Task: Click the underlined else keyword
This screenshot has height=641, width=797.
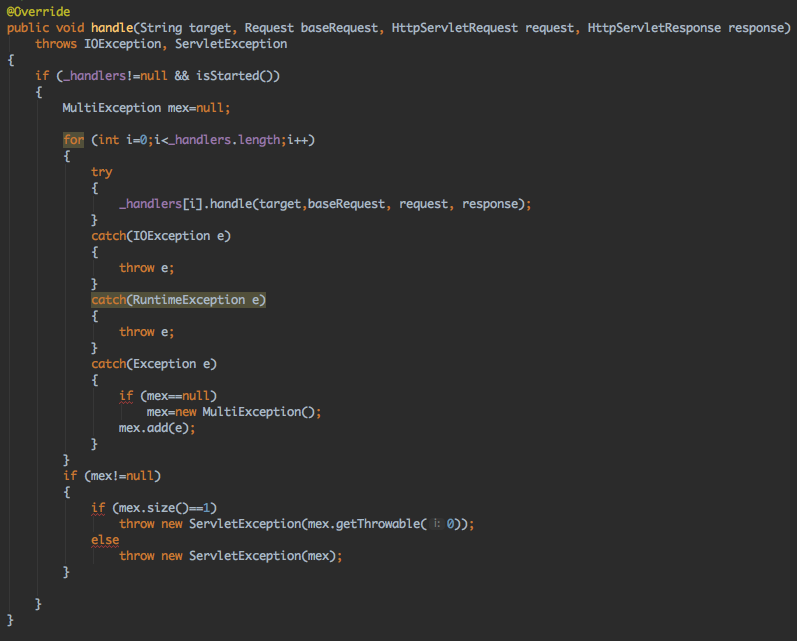Action: (104, 539)
